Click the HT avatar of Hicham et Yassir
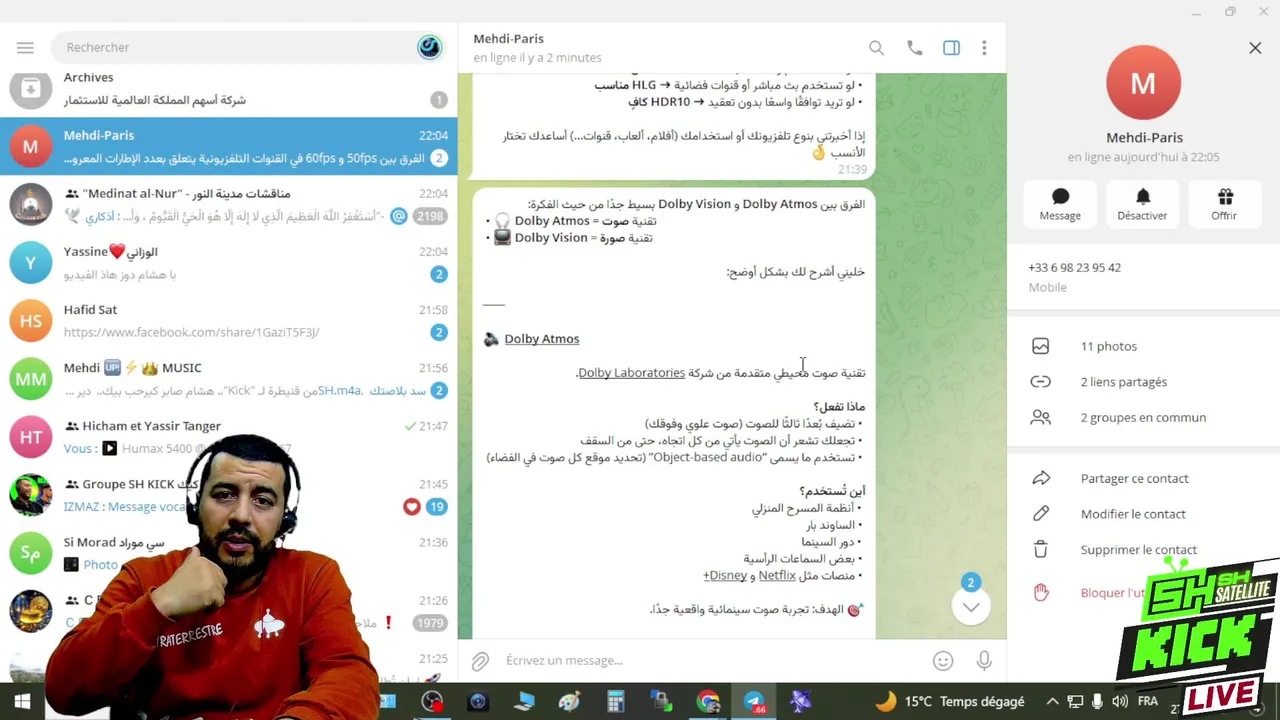Image resolution: width=1280 pixels, height=720 pixels. pyautogui.click(x=30, y=436)
